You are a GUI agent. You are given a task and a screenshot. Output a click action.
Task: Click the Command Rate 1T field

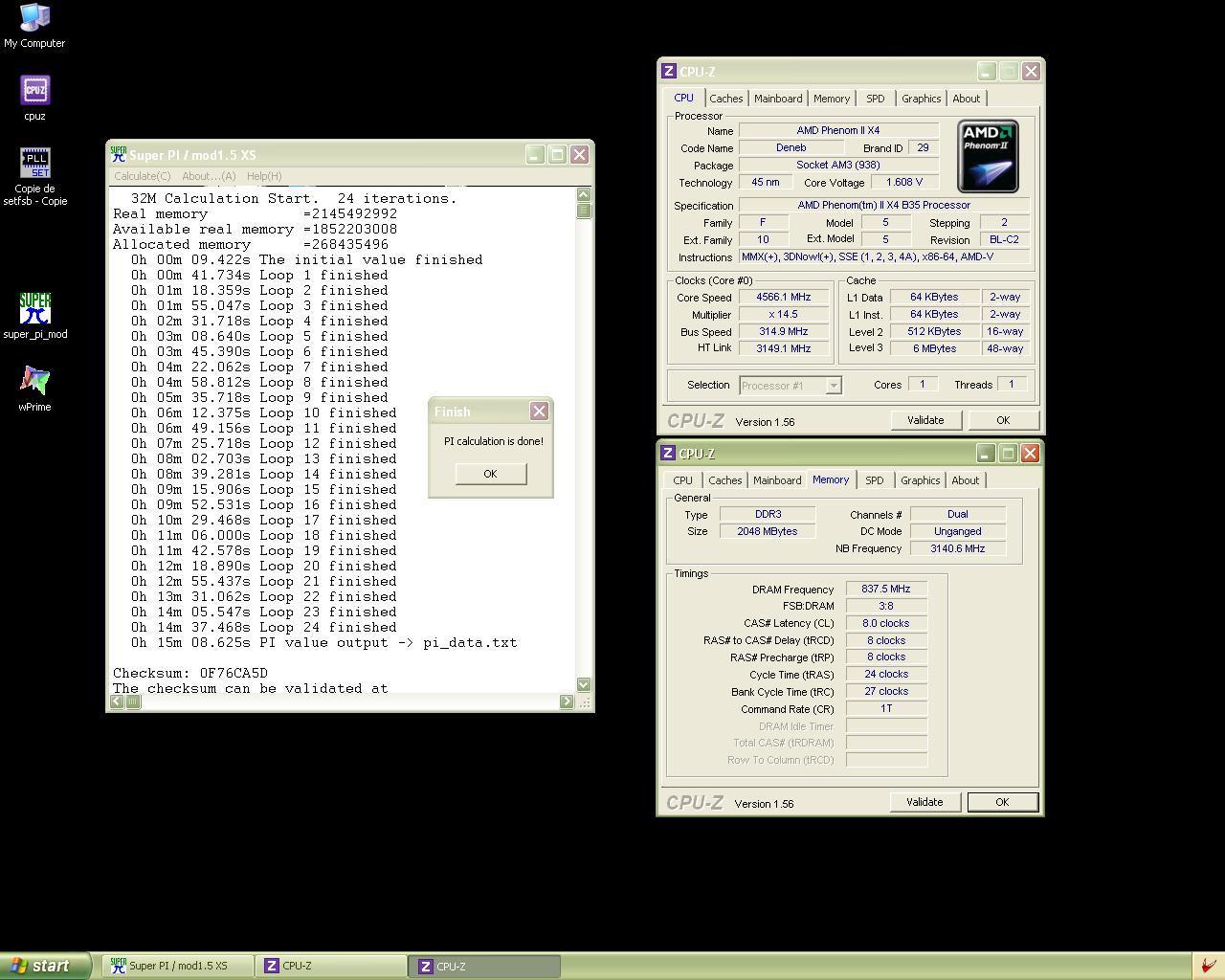(886, 708)
